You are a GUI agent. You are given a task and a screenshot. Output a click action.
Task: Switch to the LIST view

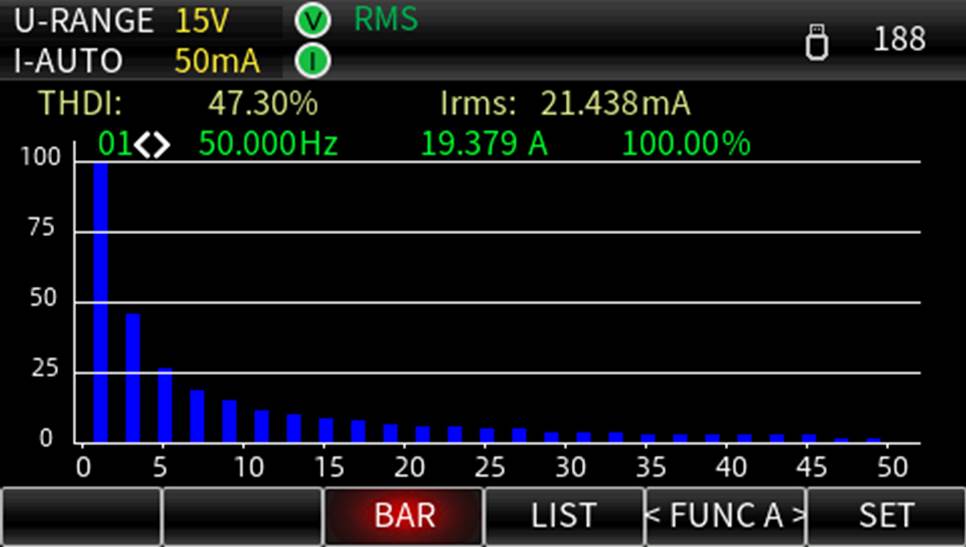[564, 515]
